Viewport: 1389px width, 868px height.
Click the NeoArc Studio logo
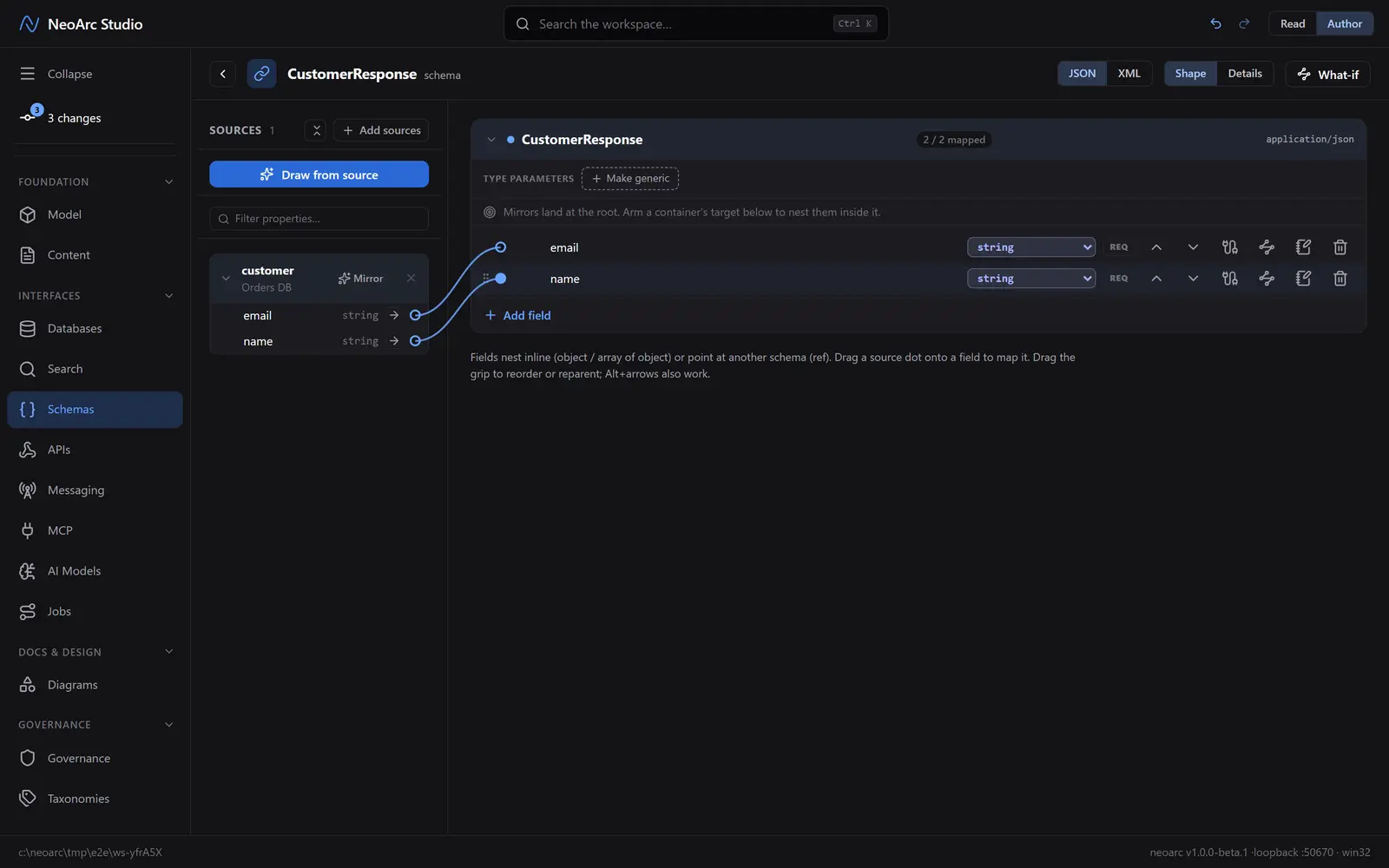30,23
